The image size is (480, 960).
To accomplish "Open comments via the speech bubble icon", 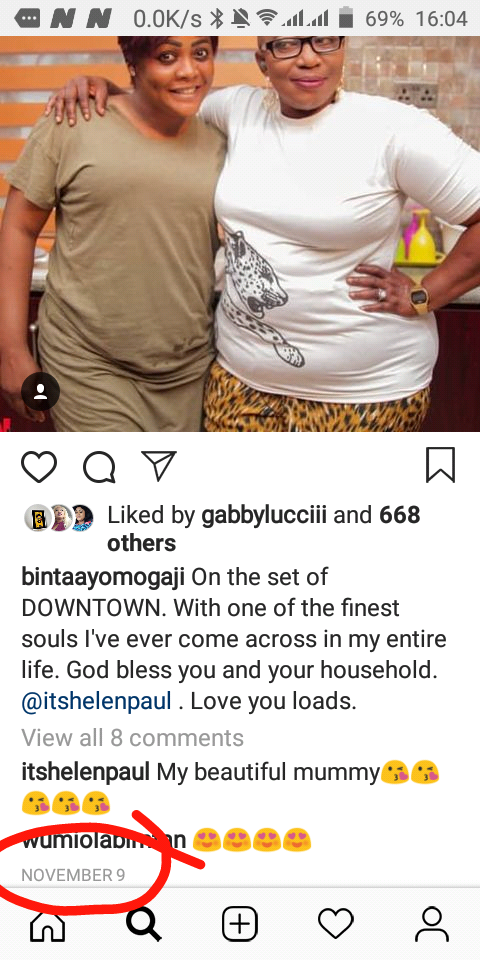I will click(99, 468).
